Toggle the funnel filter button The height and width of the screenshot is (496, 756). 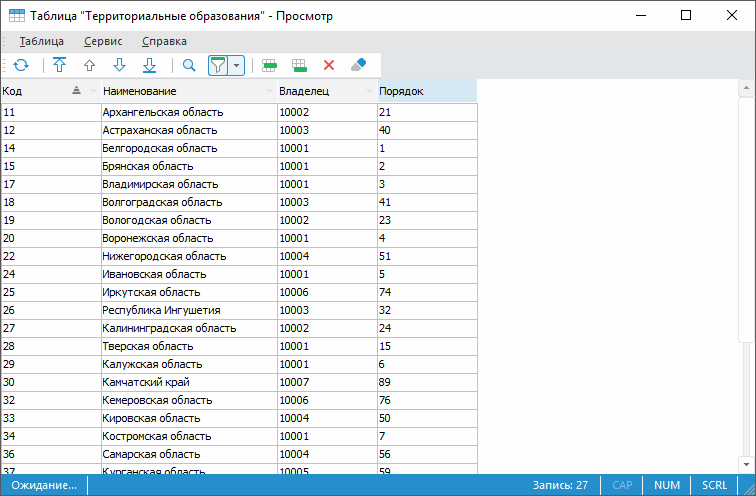coord(218,65)
